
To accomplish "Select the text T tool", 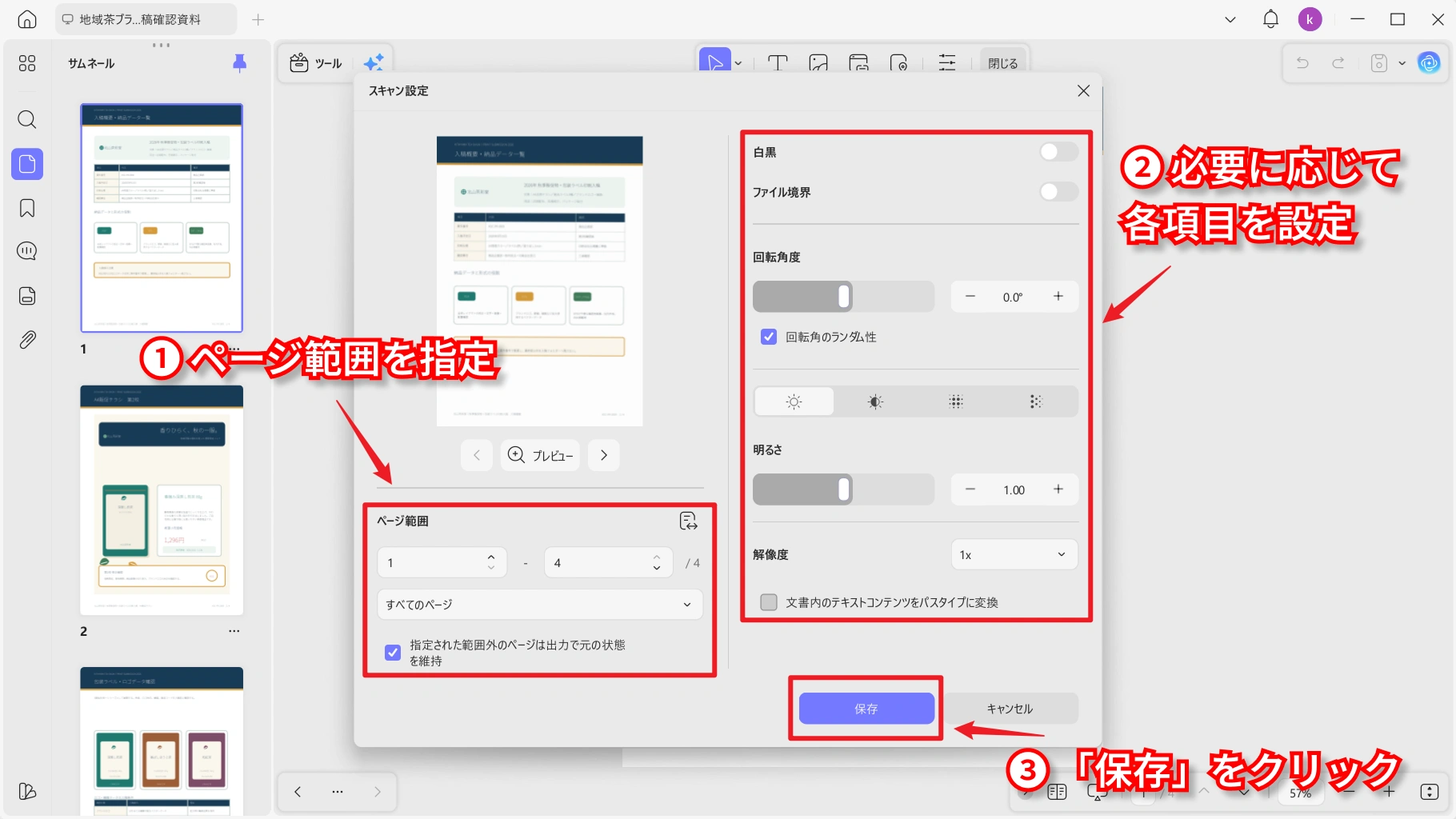I will [778, 62].
